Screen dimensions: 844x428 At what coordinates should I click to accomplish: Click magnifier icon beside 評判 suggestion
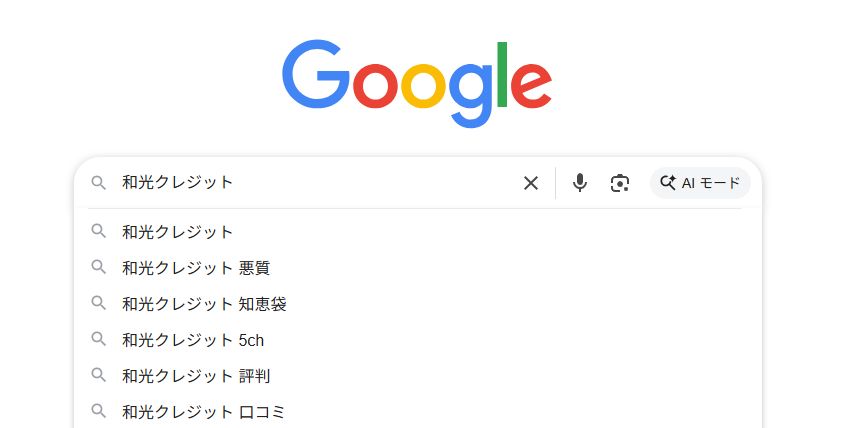tap(98, 375)
